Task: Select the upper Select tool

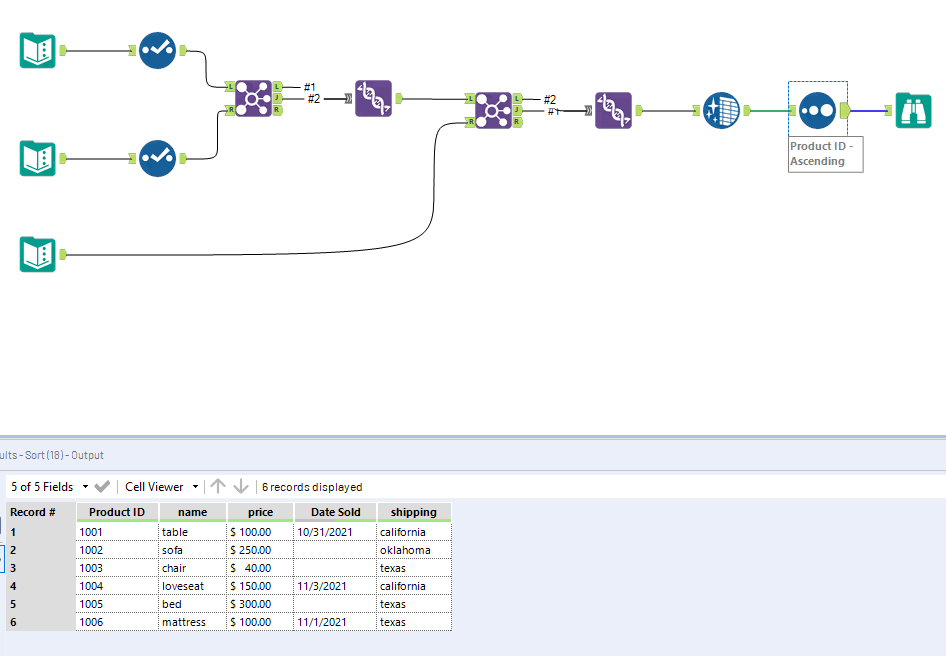Action: pos(157,50)
